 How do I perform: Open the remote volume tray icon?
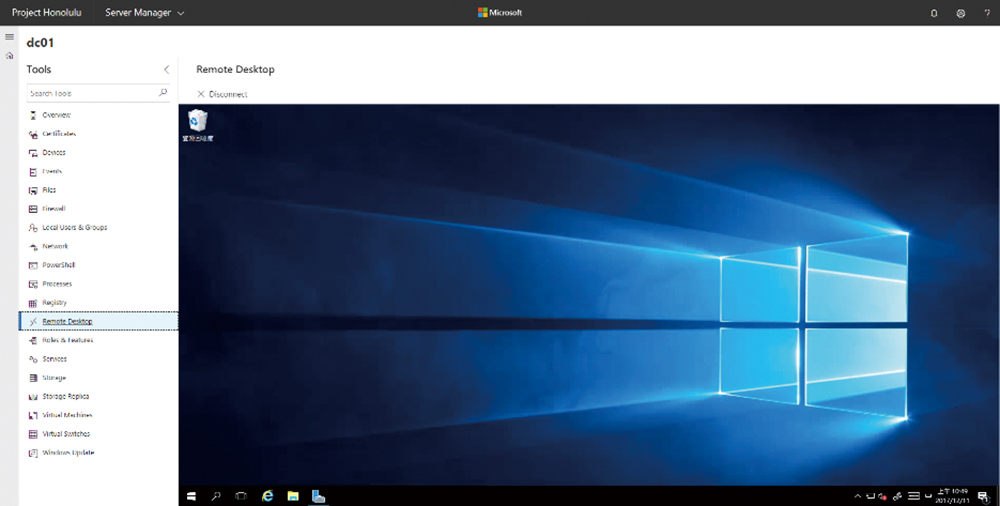[x=883, y=496]
